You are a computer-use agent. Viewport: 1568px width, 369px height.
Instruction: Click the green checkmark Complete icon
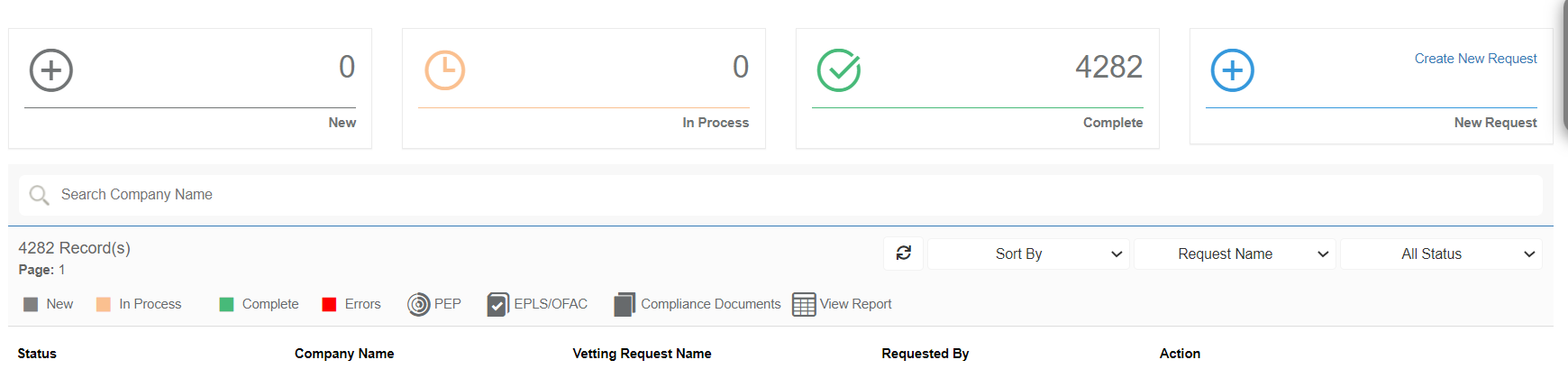tap(839, 70)
